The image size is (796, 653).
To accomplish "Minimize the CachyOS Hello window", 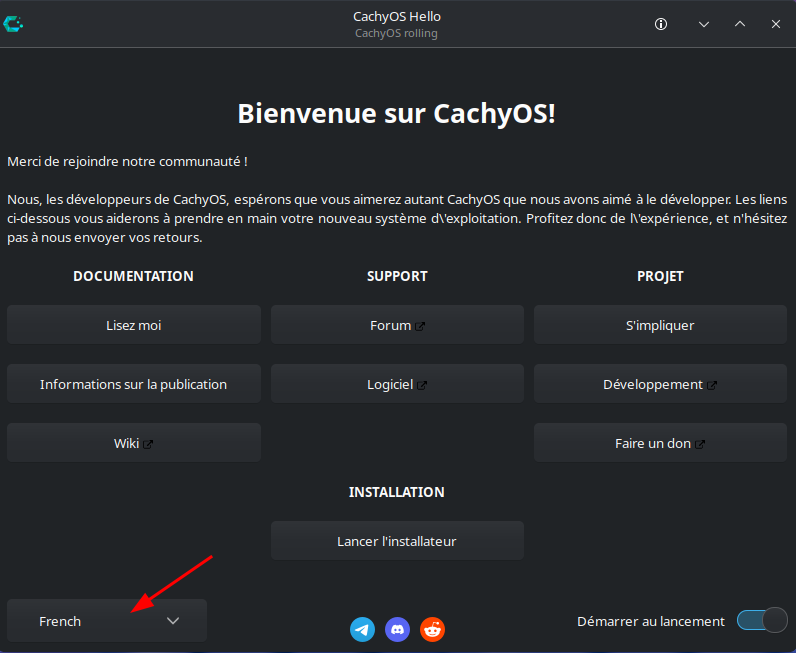I will click(x=703, y=24).
